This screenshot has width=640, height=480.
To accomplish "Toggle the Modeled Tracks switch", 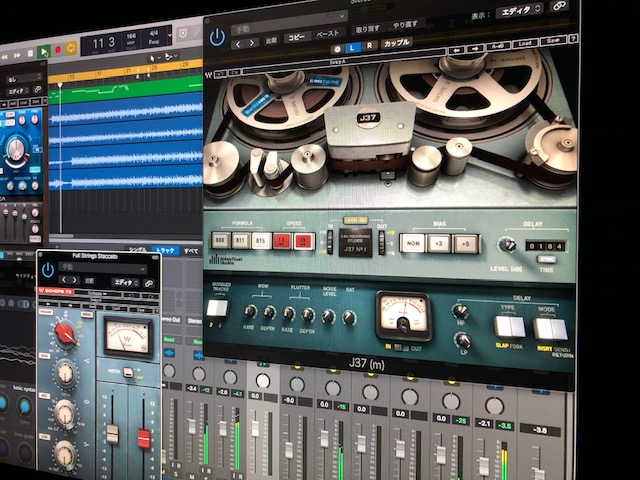I will [x=217, y=309].
